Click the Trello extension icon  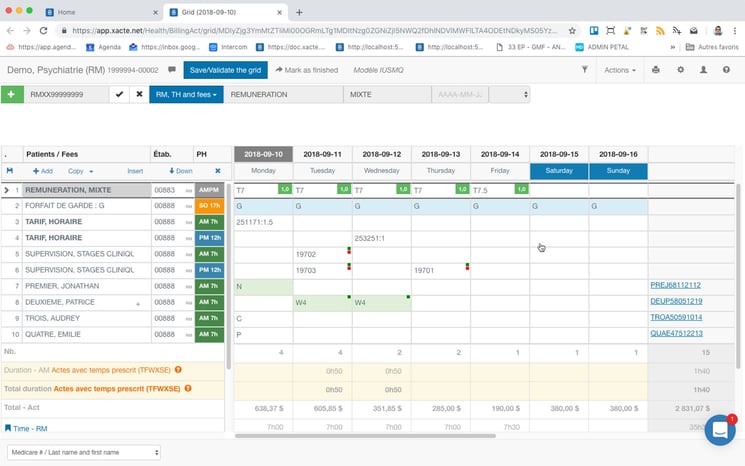click(594, 30)
